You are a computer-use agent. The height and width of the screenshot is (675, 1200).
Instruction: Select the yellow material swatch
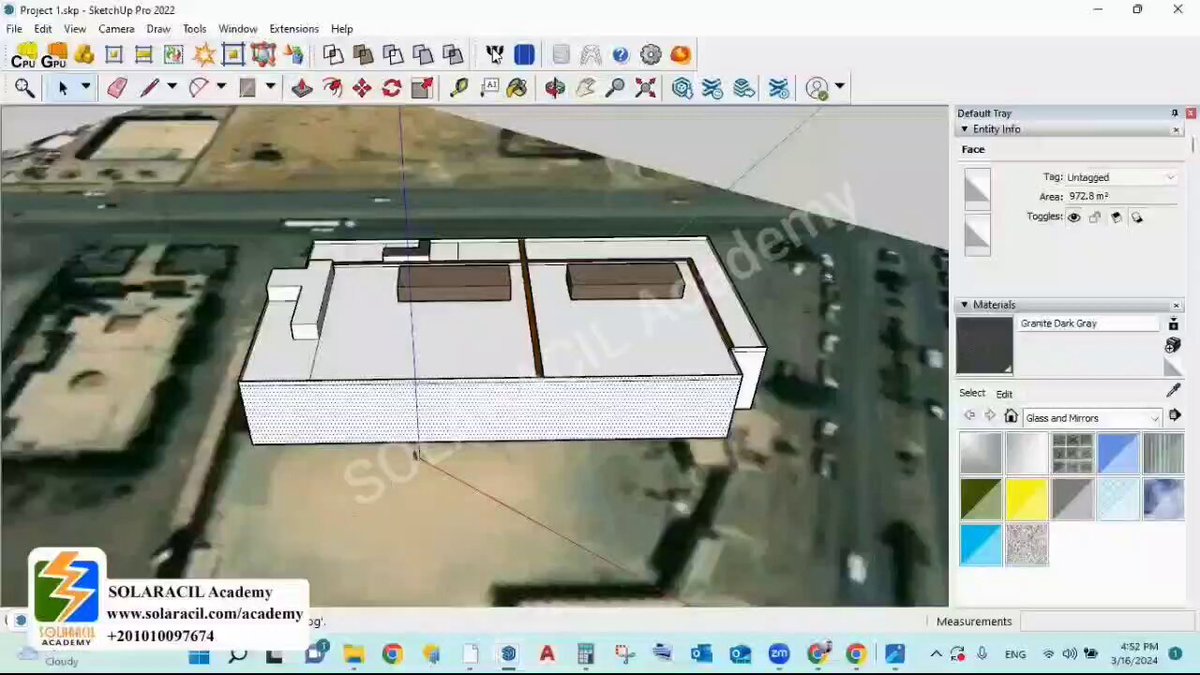[x=1027, y=499]
